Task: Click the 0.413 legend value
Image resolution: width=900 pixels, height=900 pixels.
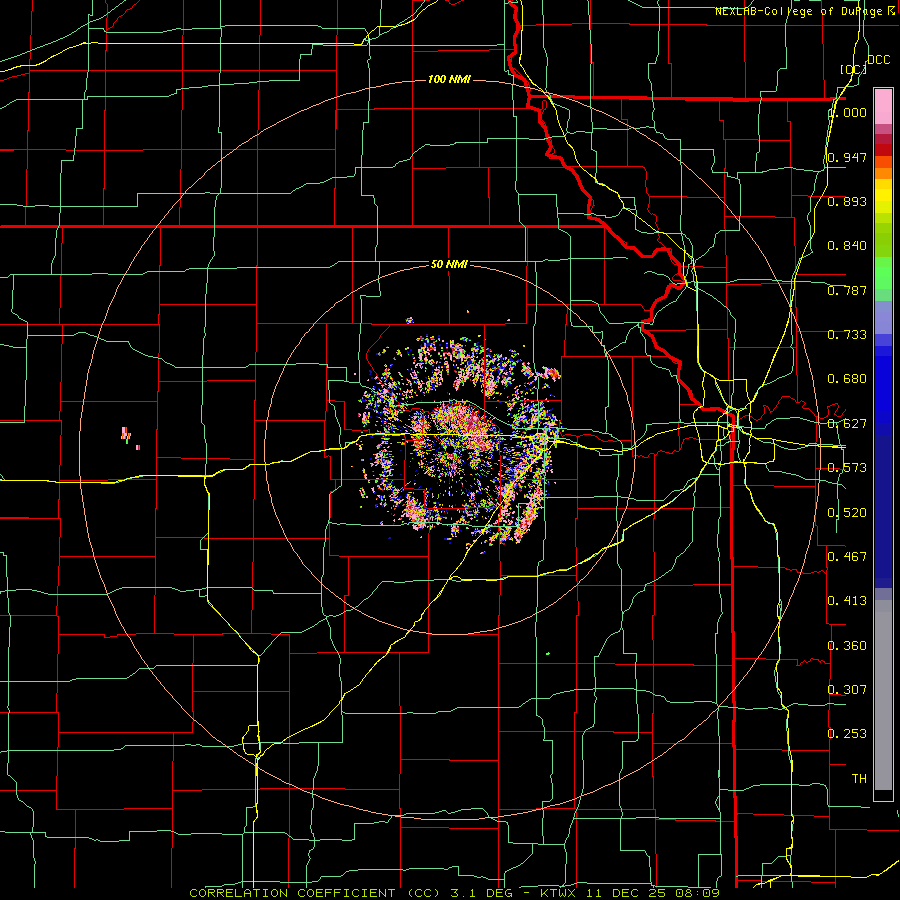Action: pos(847,601)
